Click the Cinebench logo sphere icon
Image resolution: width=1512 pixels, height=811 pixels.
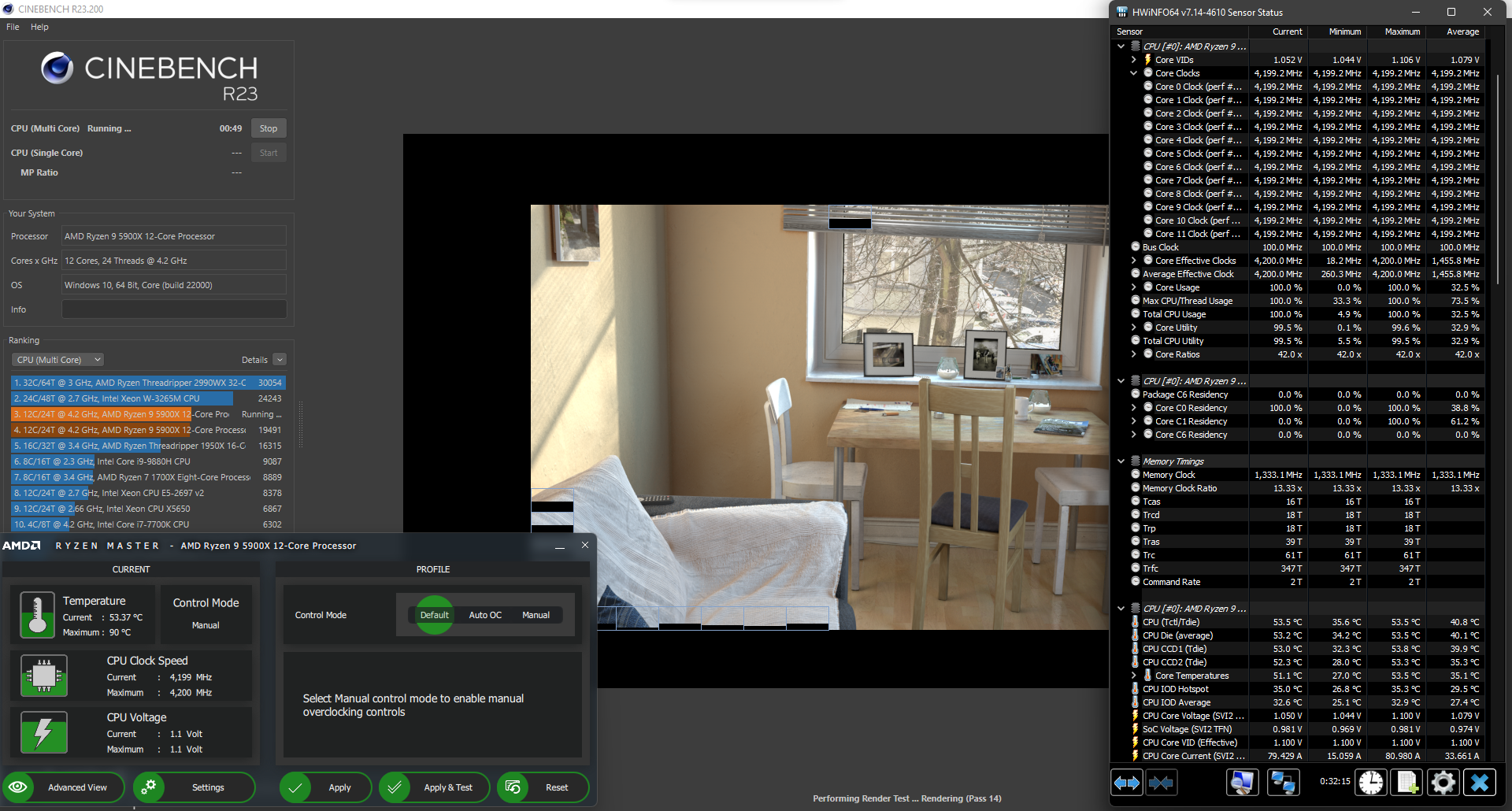(x=57, y=68)
